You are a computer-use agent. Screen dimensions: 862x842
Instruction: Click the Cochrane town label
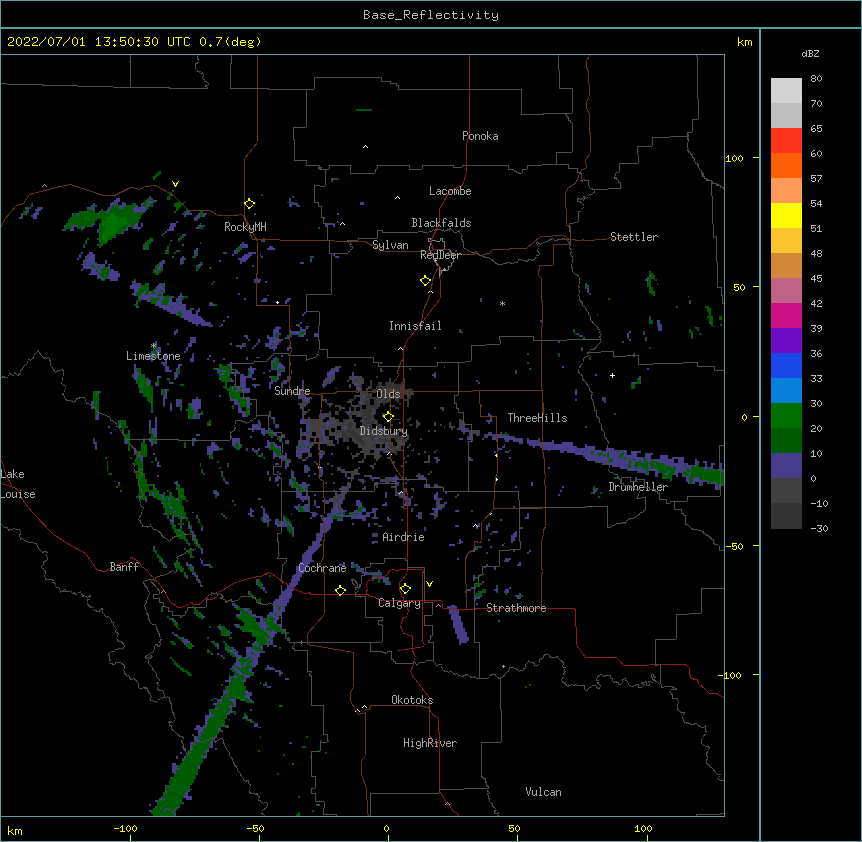[322, 568]
